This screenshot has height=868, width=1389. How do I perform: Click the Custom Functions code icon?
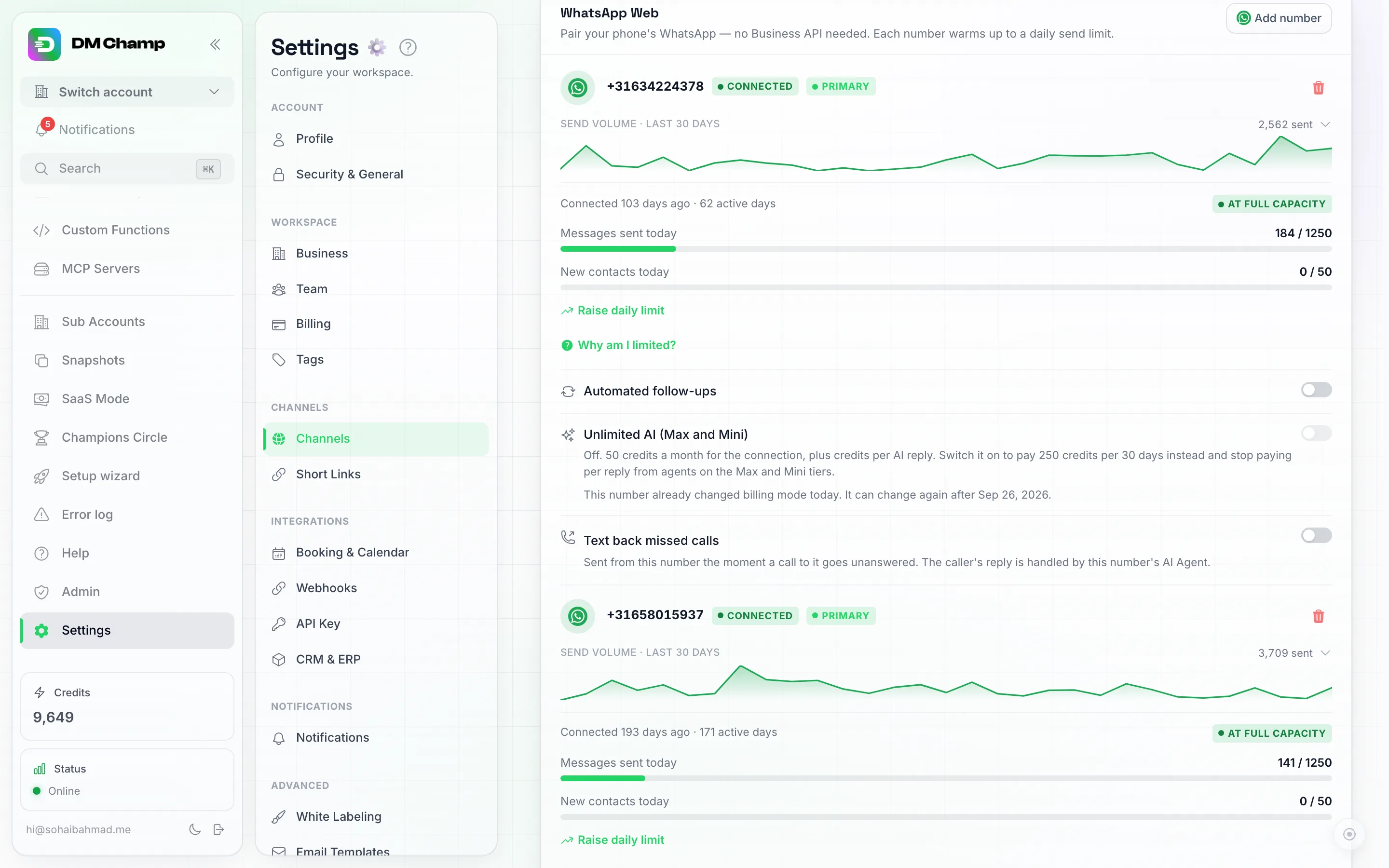click(41, 230)
